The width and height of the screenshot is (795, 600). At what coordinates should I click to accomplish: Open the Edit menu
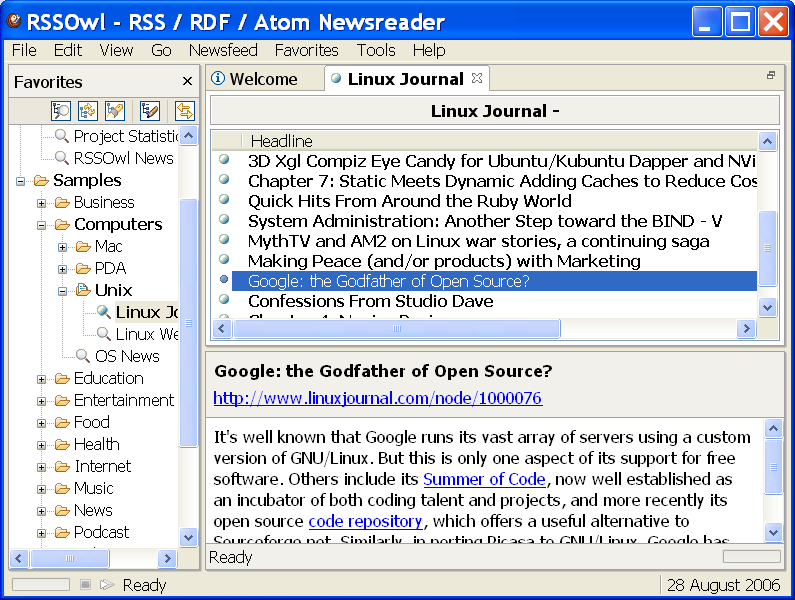tap(67, 50)
